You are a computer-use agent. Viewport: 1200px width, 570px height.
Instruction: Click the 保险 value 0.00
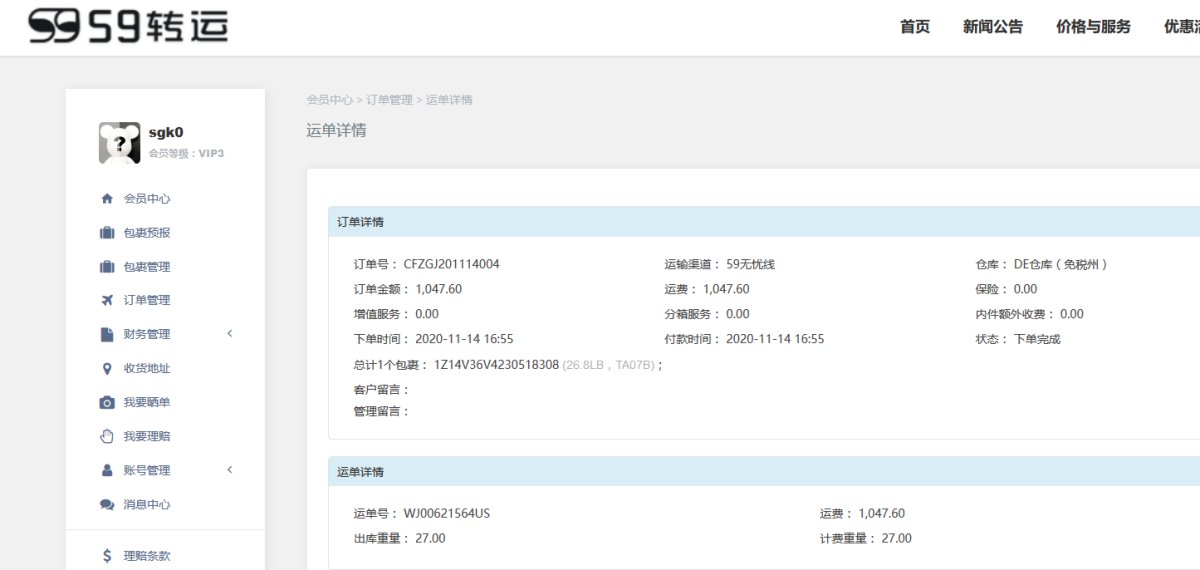(x=1025, y=289)
